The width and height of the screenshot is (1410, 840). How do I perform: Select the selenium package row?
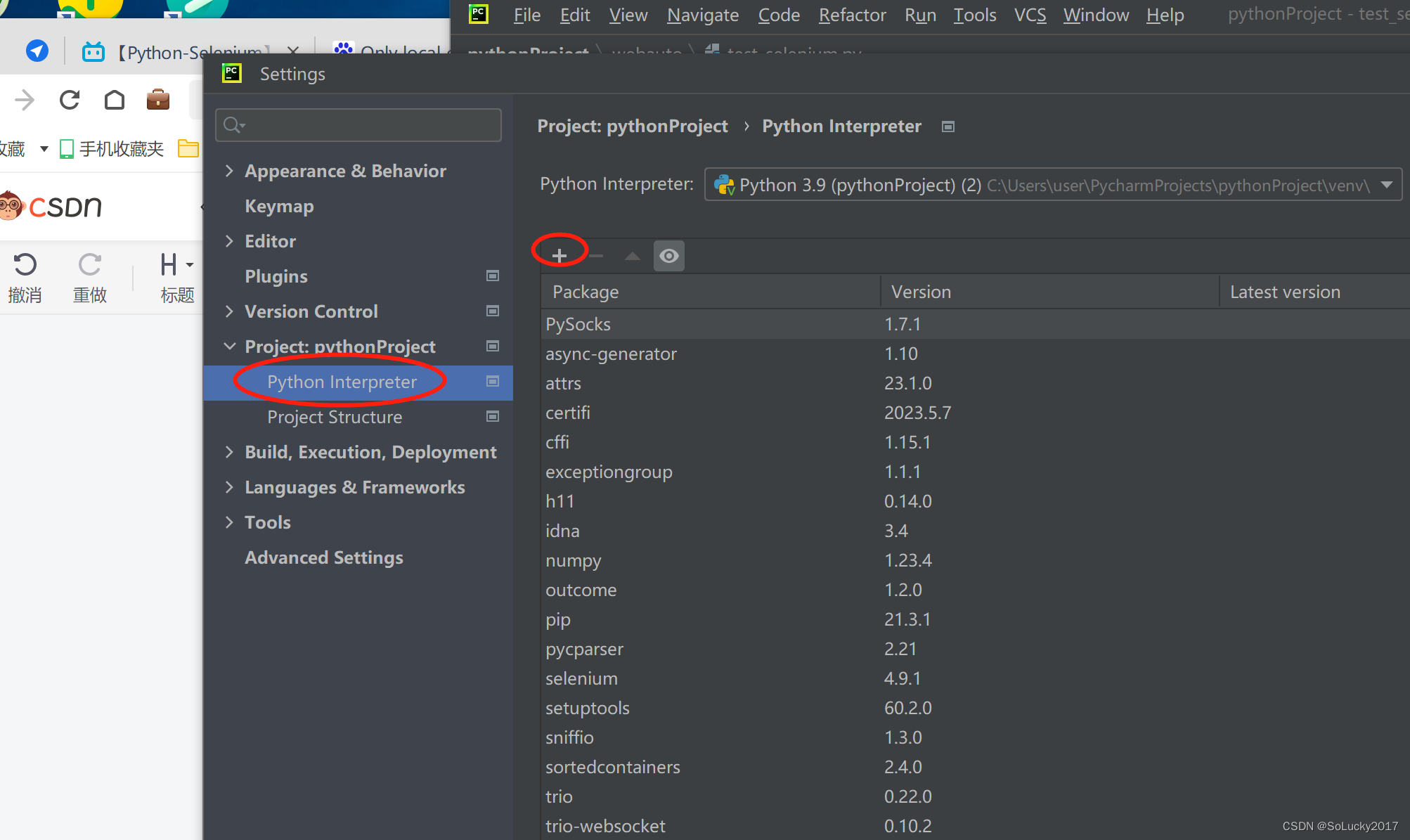[x=581, y=678]
